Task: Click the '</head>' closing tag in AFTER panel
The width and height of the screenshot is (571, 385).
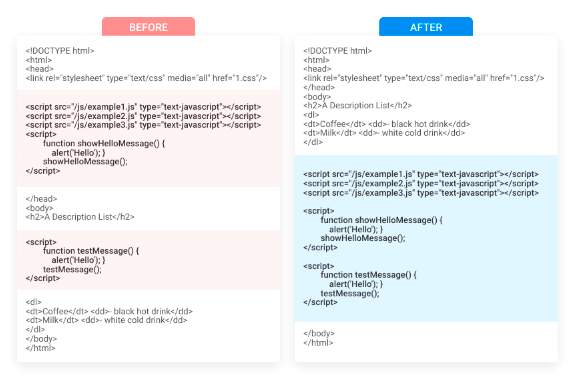Action: 319,87
